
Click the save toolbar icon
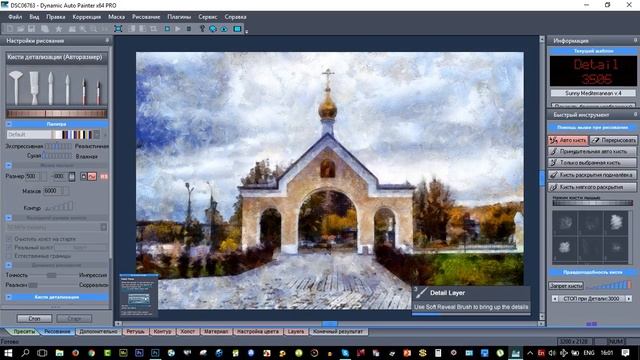[x=31, y=29]
